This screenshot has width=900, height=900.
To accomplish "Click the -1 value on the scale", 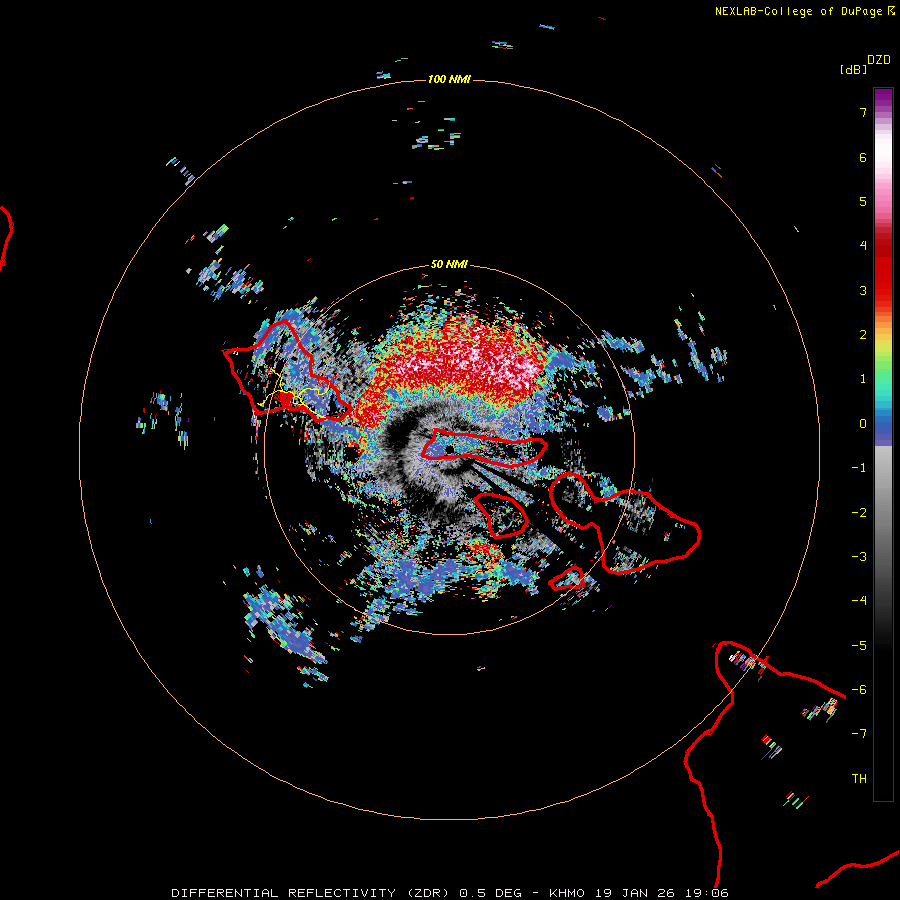I will click(x=859, y=468).
